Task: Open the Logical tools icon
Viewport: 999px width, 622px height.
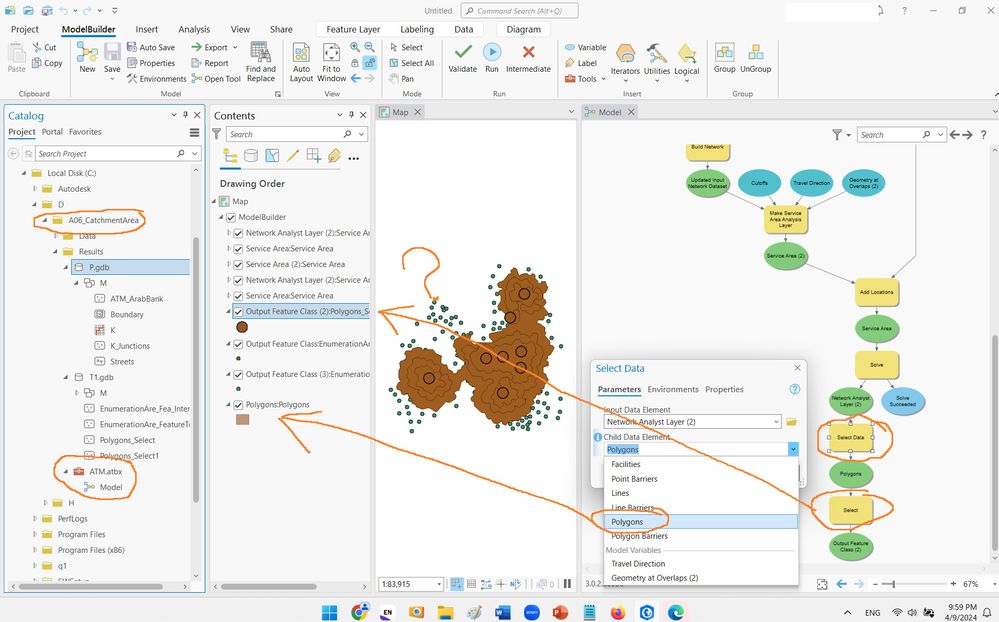Action: (687, 54)
